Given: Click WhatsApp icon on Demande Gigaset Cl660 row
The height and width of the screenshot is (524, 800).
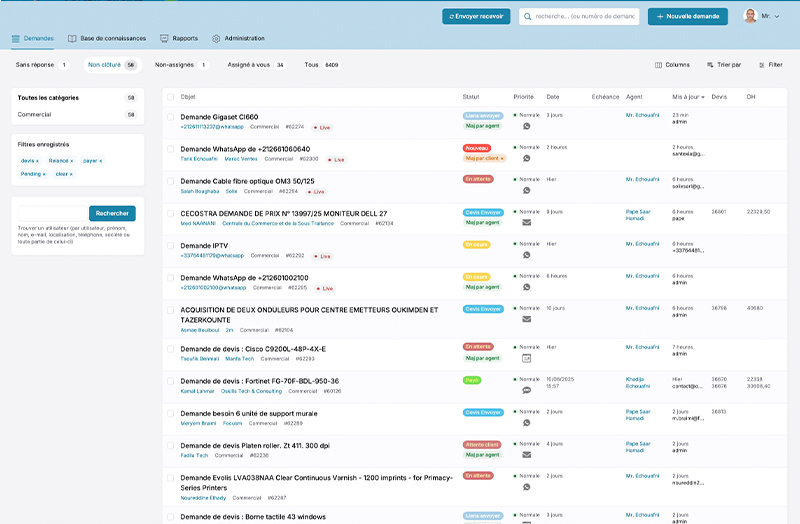Looking at the screenshot, I should point(527,126).
